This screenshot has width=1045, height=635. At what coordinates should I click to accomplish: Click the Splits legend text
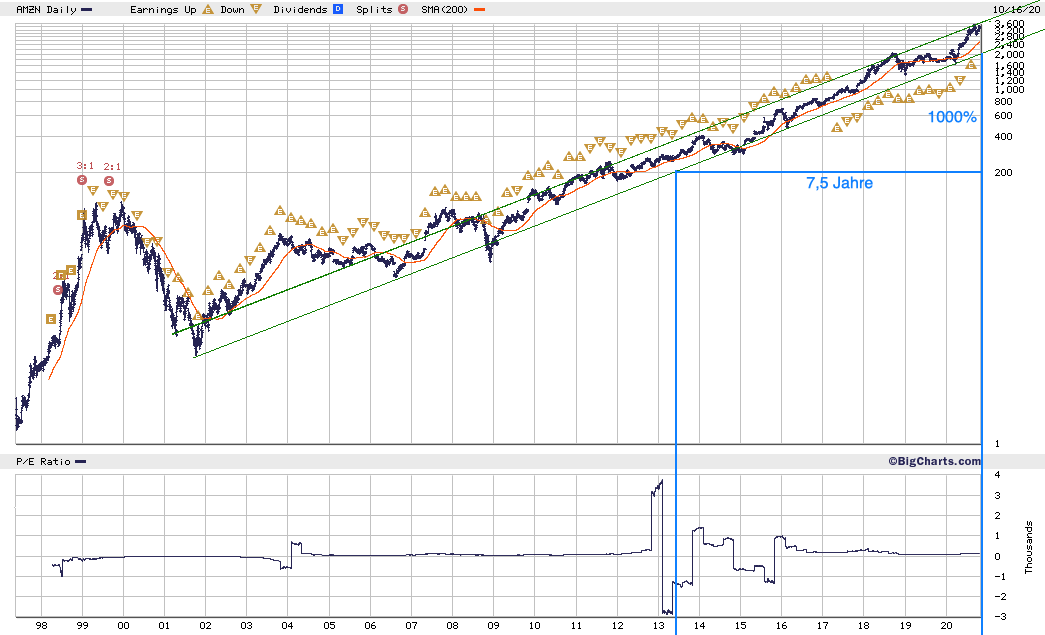[375, 10]
